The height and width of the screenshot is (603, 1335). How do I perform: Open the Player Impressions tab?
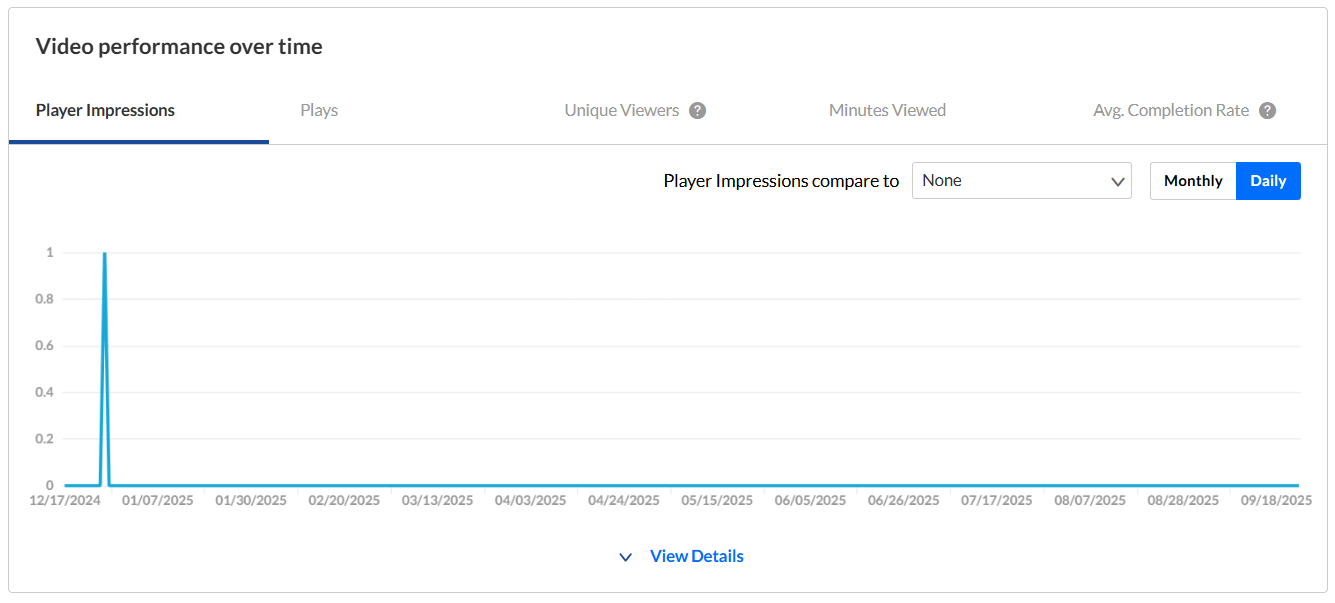(x=105, y=111)
